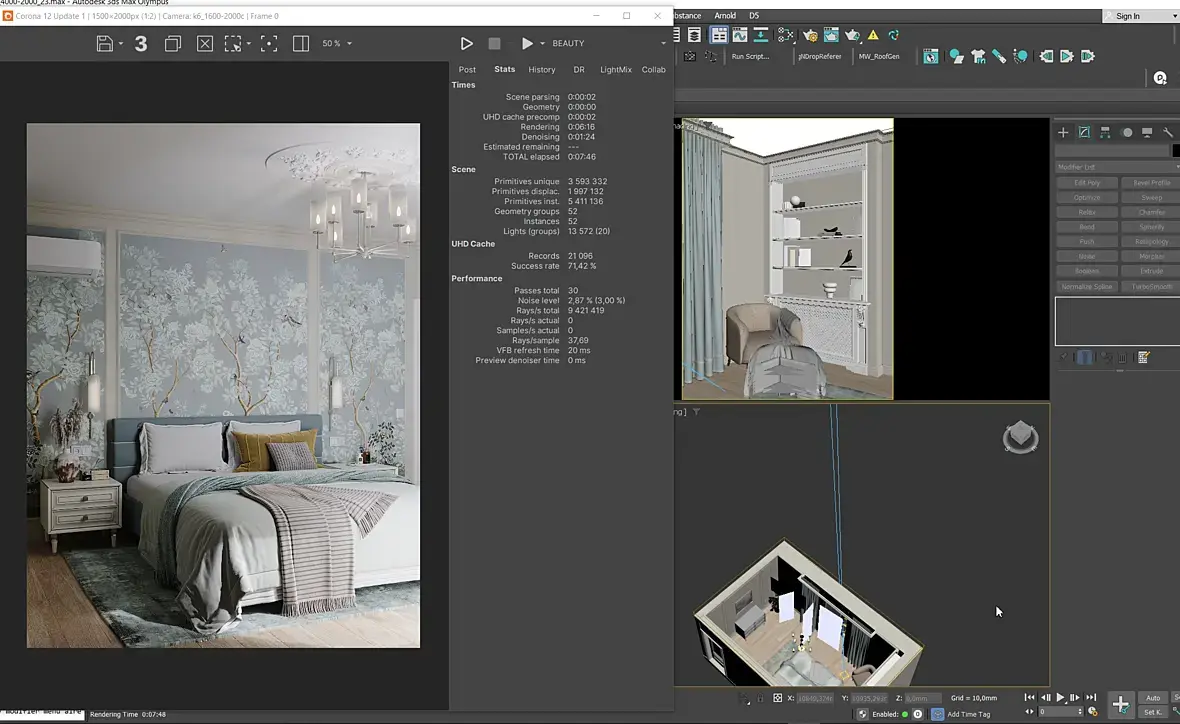Switch to the LightMix tab
The height and width of the screenshot is (724, 1180).
[615, 70]
